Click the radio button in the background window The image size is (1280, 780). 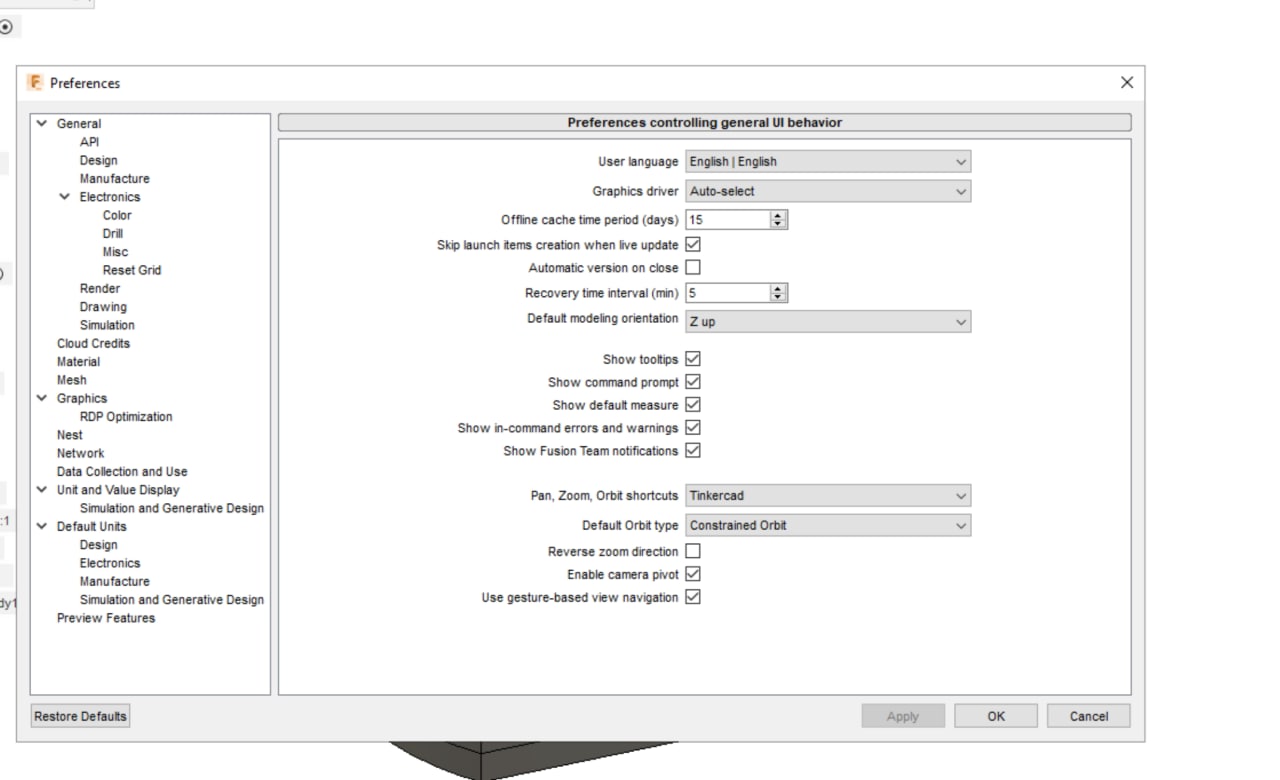point(6,28)
